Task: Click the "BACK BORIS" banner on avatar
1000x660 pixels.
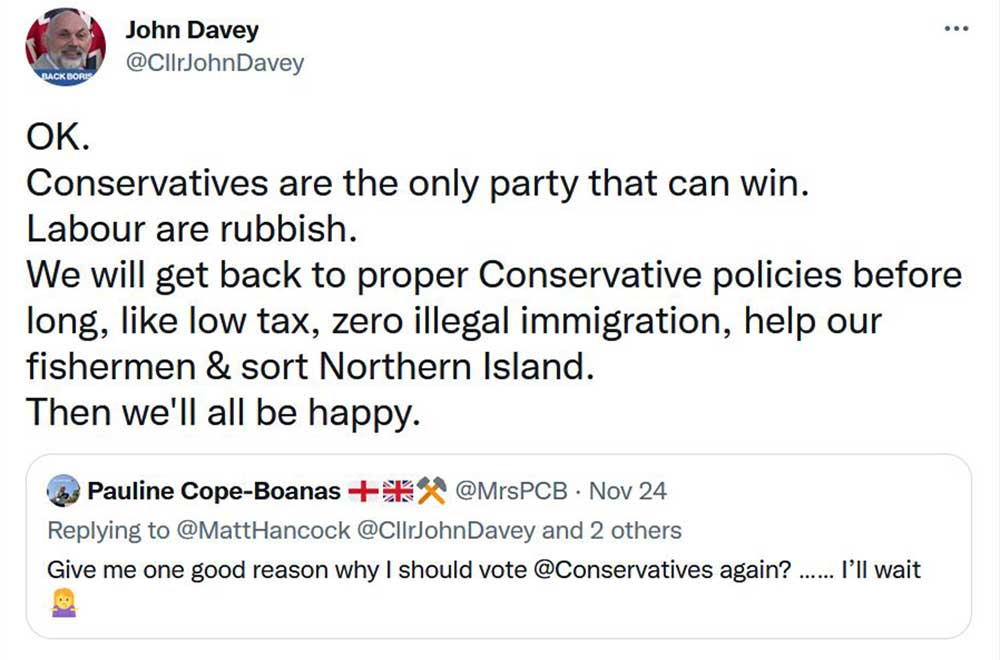Action: pyautogui.click(x=65, y=75)
